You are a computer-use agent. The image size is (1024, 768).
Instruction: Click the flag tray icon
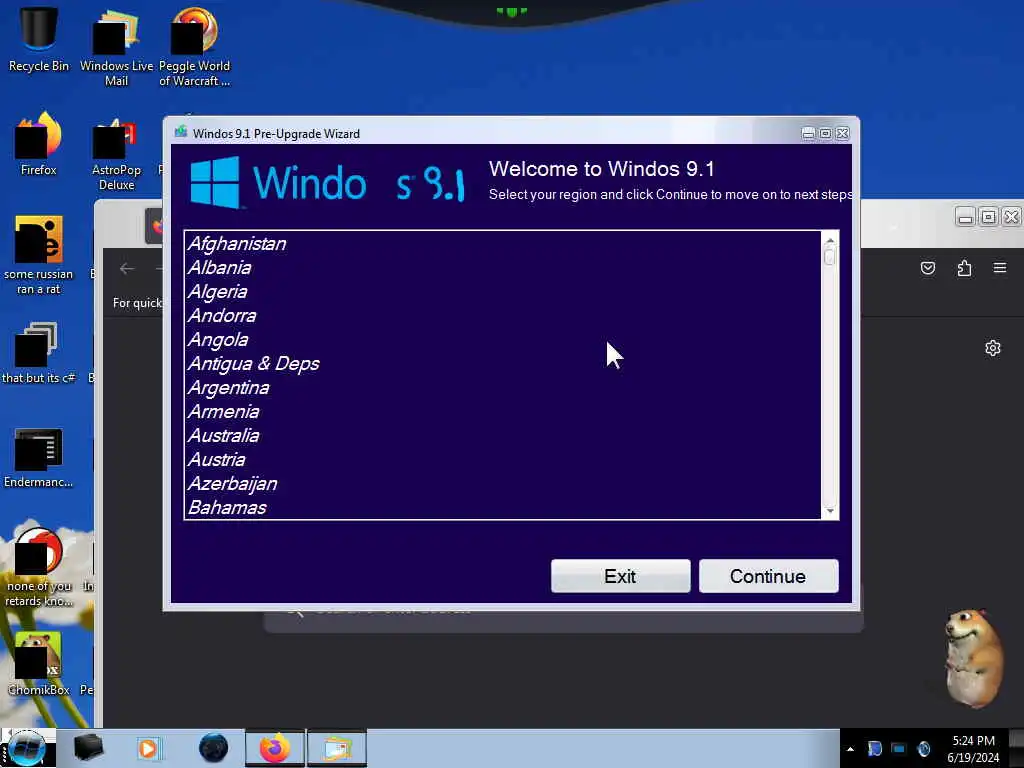click(x=874, y=748)
